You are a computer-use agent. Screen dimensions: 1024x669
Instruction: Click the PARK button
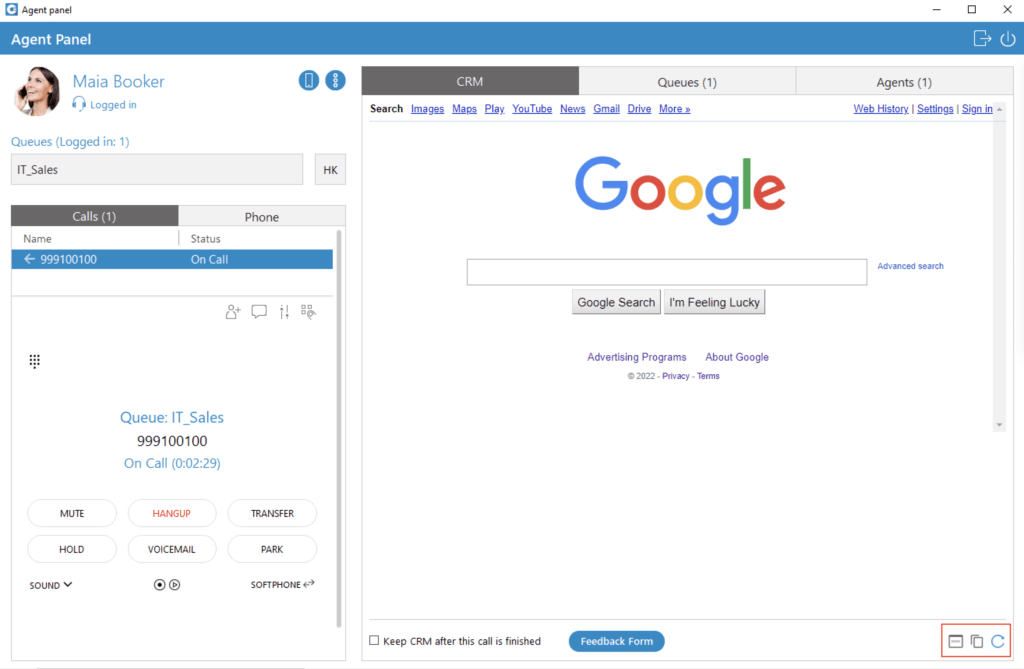click(272, 549)
